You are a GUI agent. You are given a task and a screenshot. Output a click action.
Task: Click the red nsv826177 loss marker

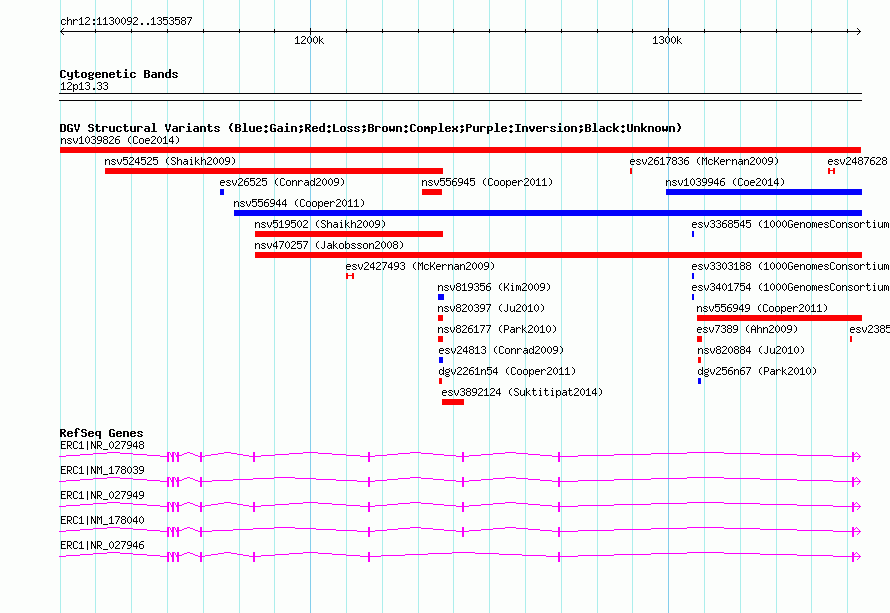pyautogui.click(x=440, y=339)
